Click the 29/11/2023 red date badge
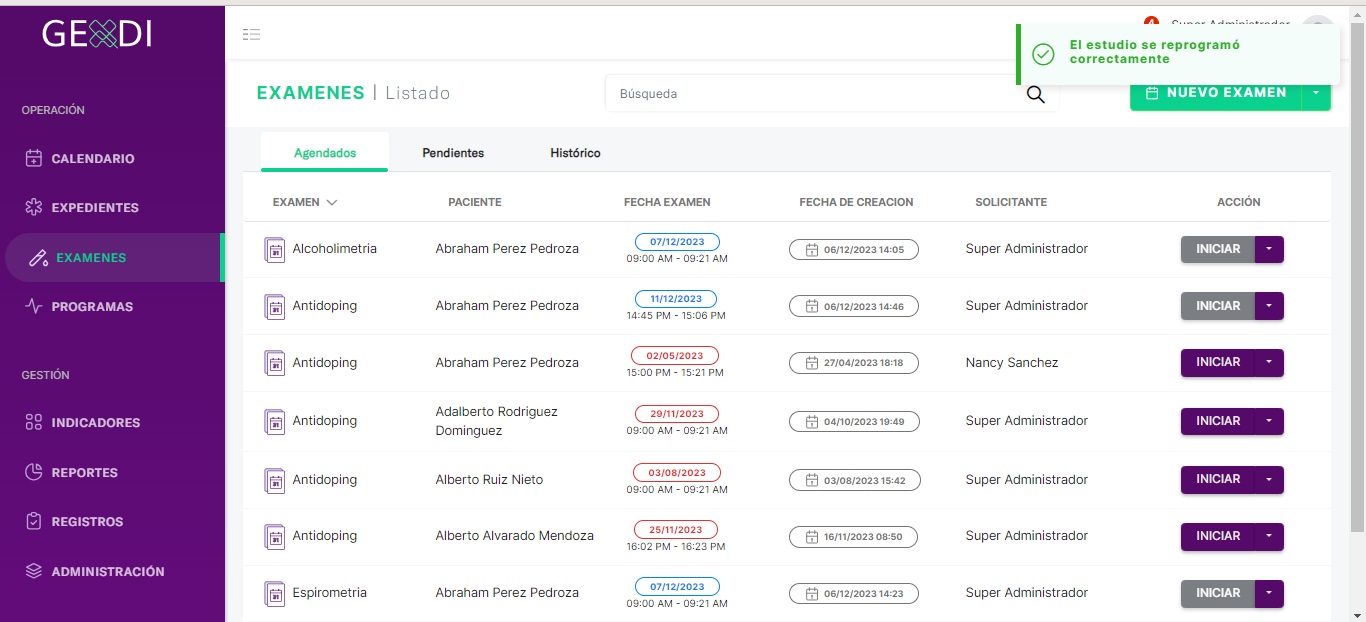Viewport: 1366px width, 622px height. tap(676, 413)
